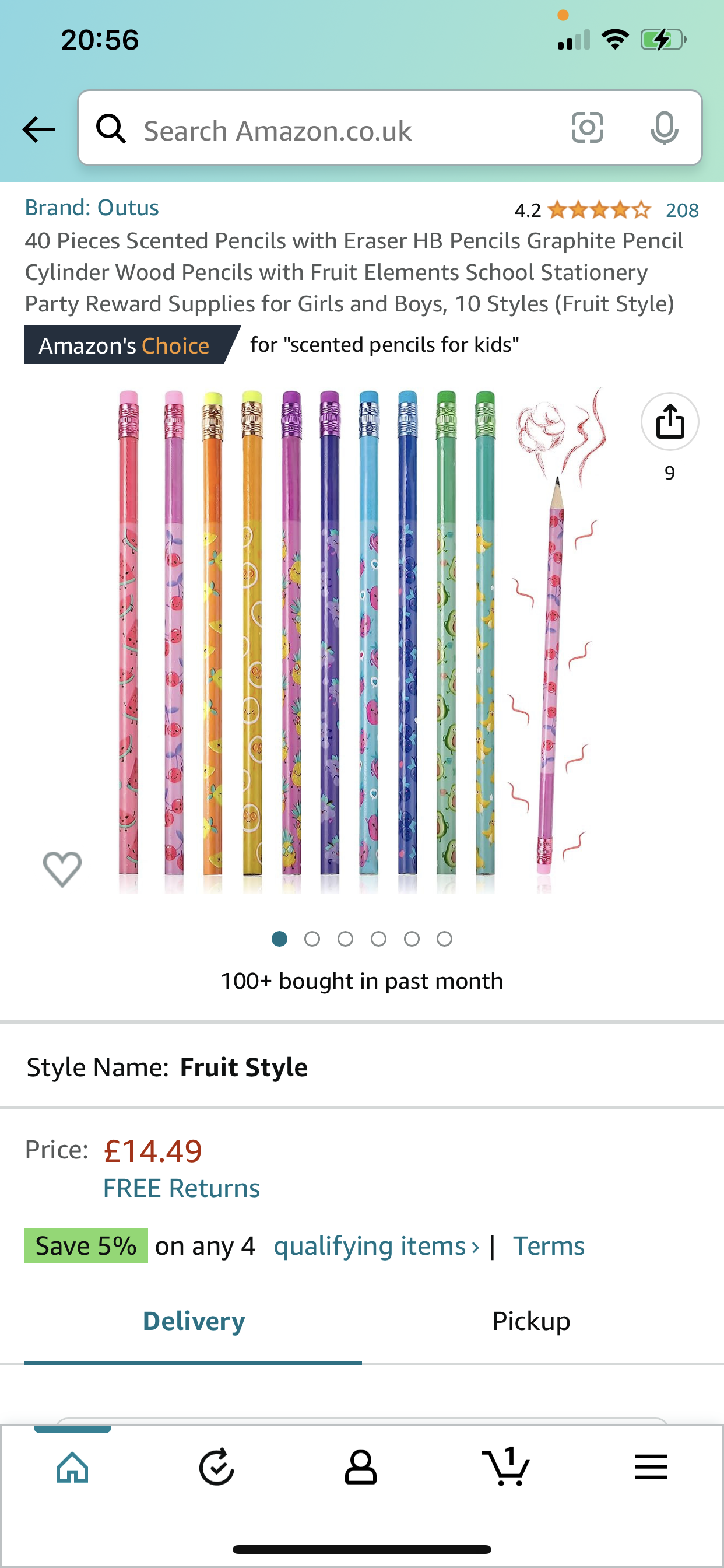Tap the back arrow icon
The height and width of the screenshot is (1568, 724).
click(x=38, y=129)
